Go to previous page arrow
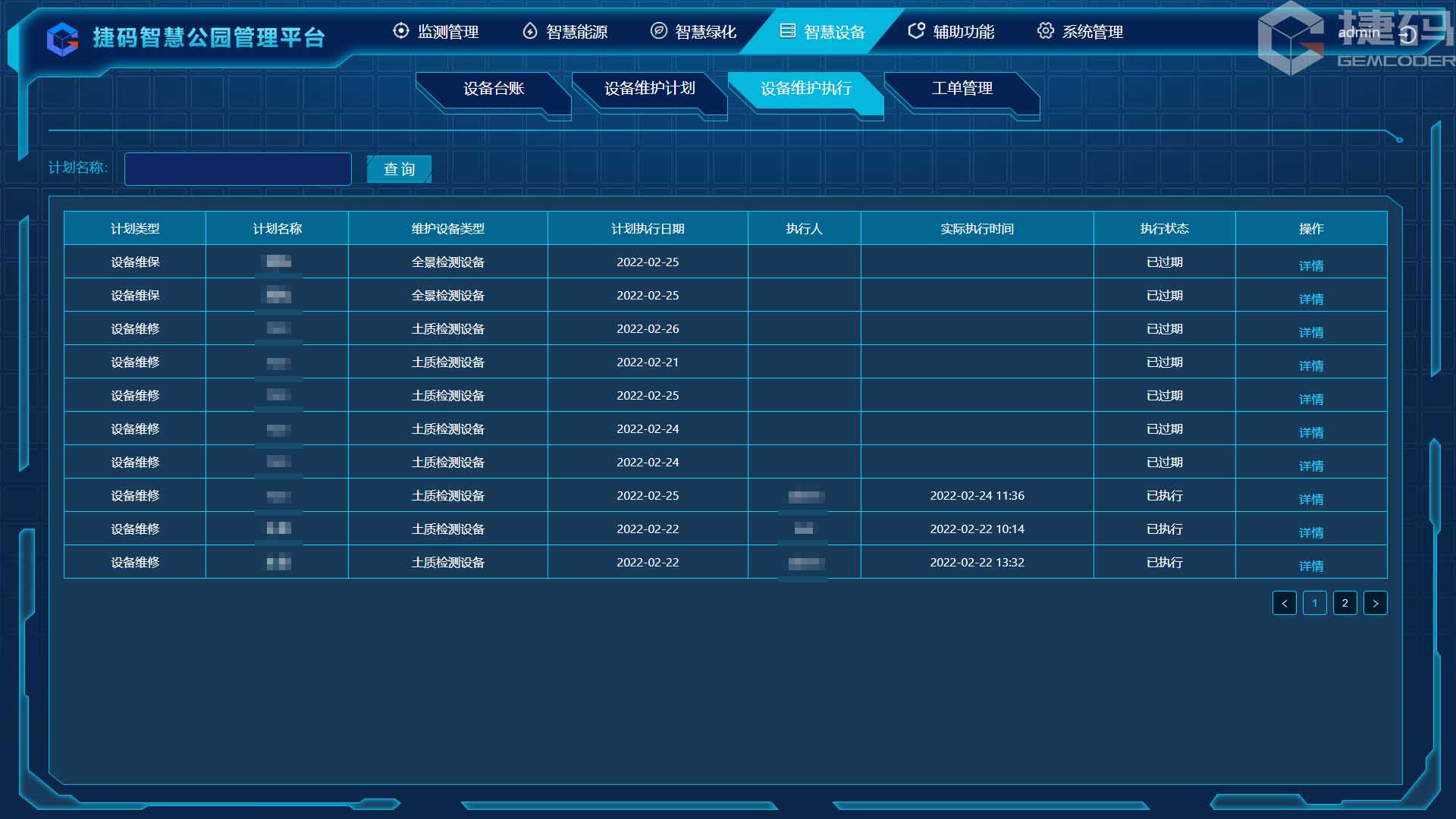The height and width of the screenshot is (819, 1456). pos(1284,603)
